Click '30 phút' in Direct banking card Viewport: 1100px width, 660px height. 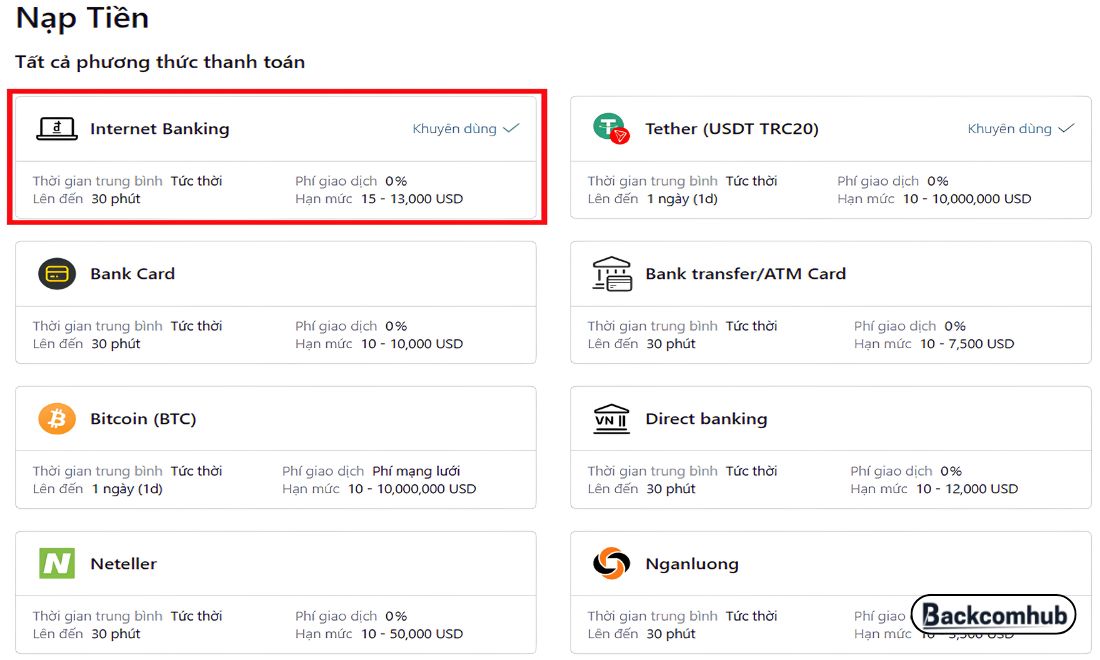pyautogui.click(x=671, y=489)
